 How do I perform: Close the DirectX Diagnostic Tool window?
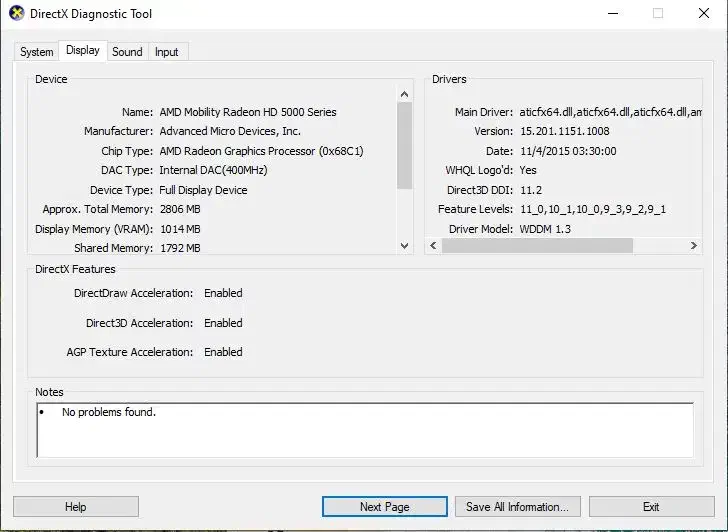(703, 13)
